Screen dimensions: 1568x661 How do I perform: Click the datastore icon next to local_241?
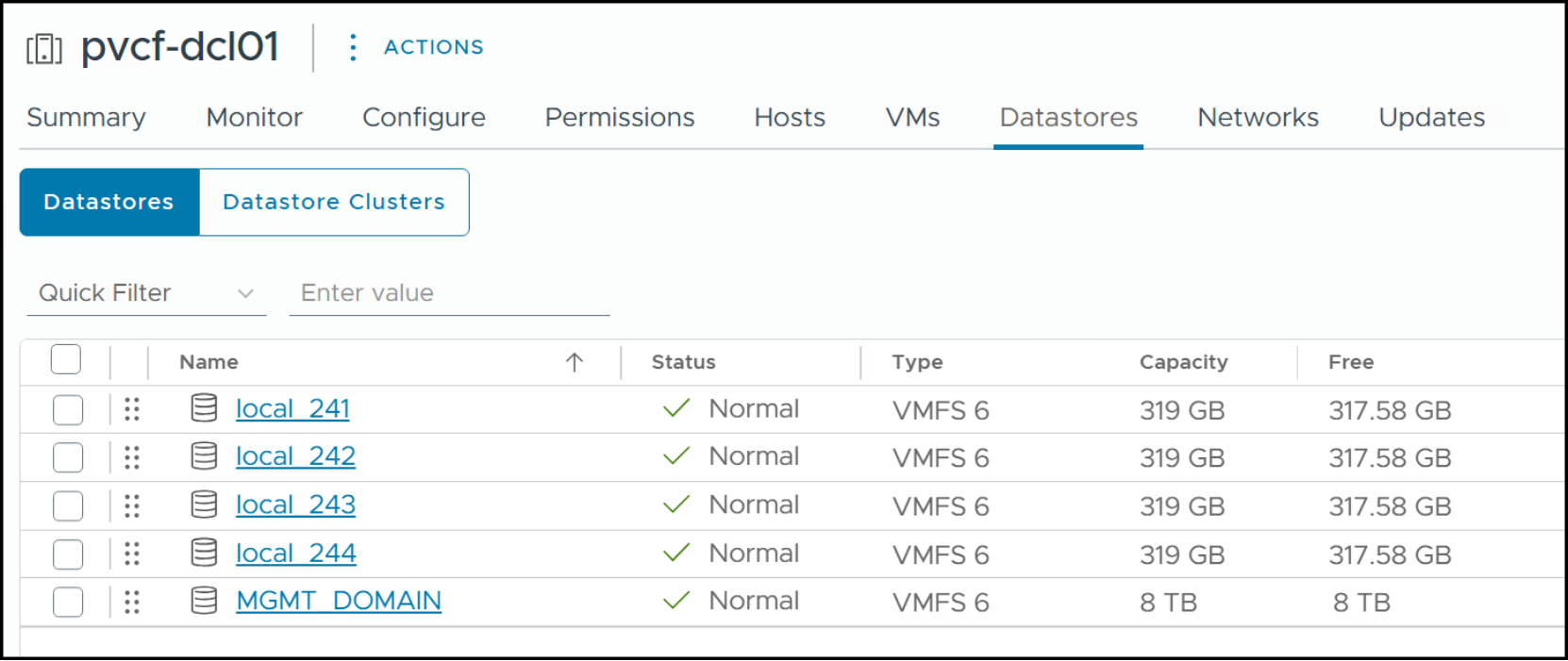point(205,408)
